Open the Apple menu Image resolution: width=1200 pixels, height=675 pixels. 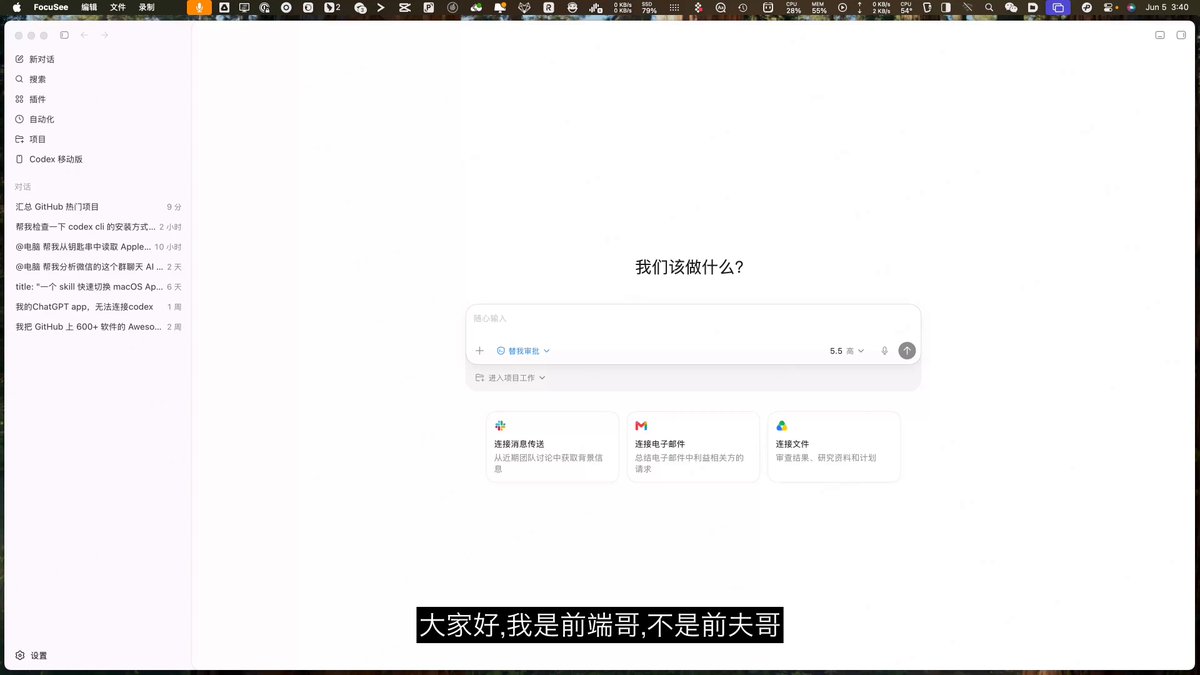pos(16,7)
